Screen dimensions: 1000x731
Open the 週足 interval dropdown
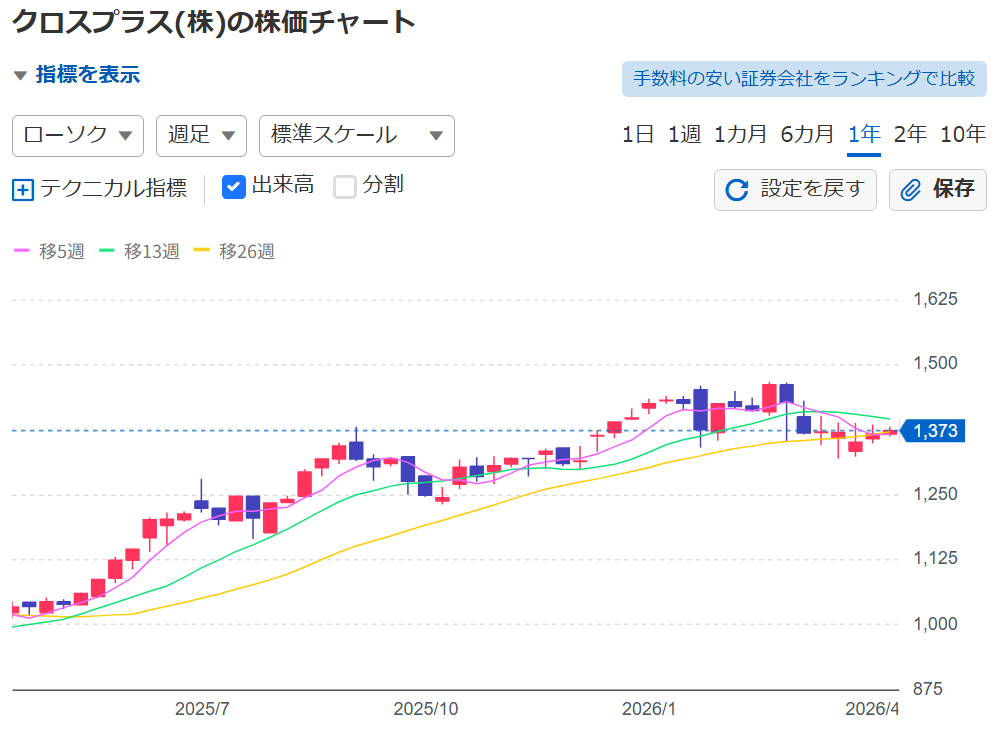tap(201, 136)
